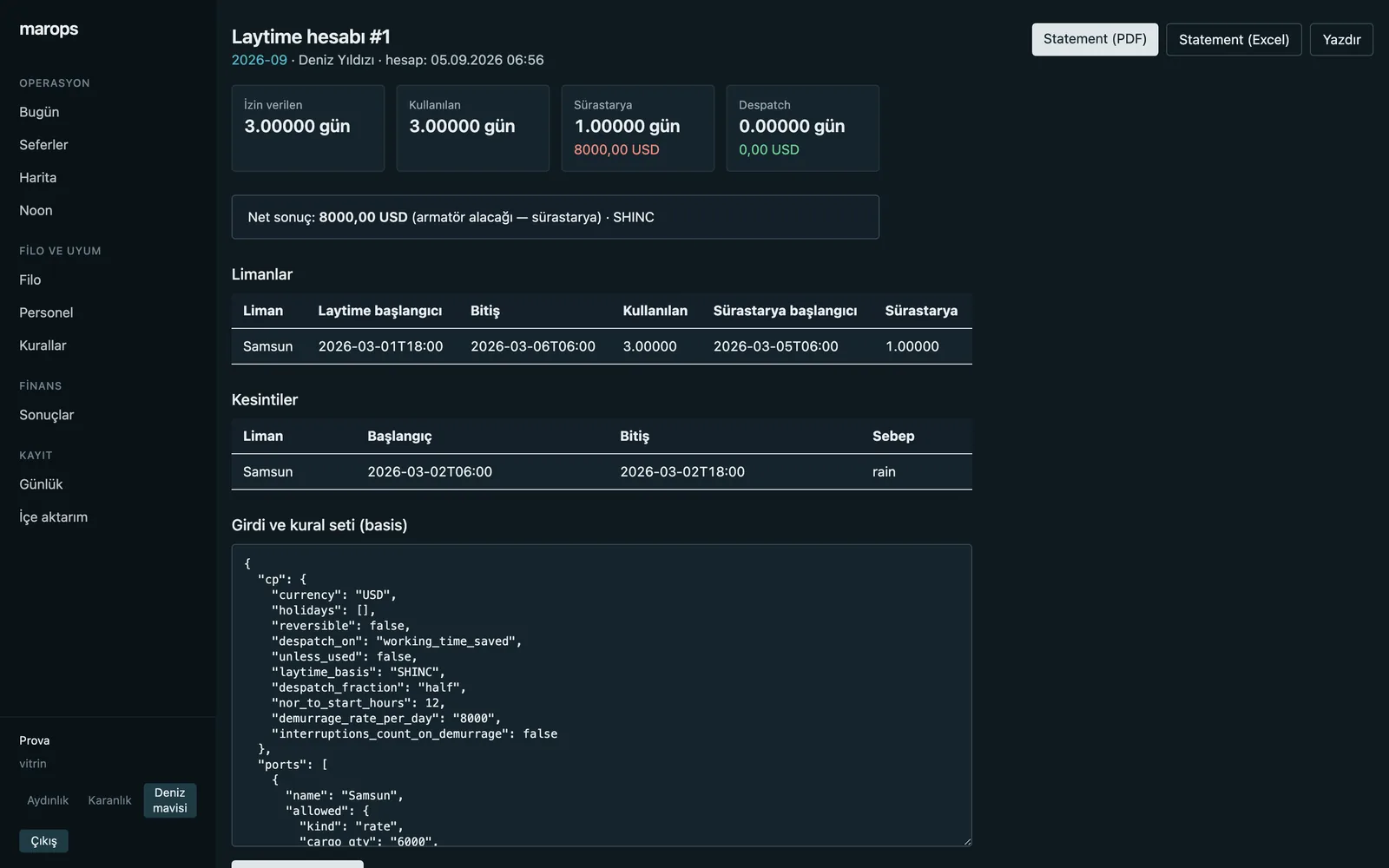Click the Girdi ve kural seti heading
This screenshot has height=868, width=1389.
(x=319, y=525)
